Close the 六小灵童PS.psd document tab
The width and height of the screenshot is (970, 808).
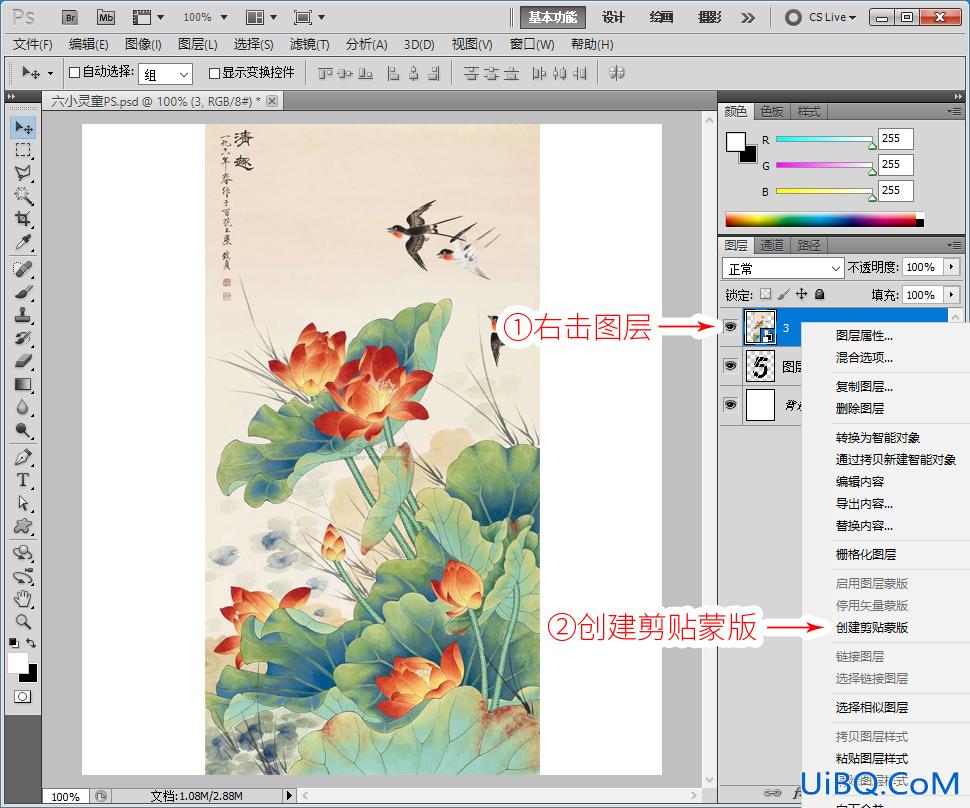click(x=272, y=101)
